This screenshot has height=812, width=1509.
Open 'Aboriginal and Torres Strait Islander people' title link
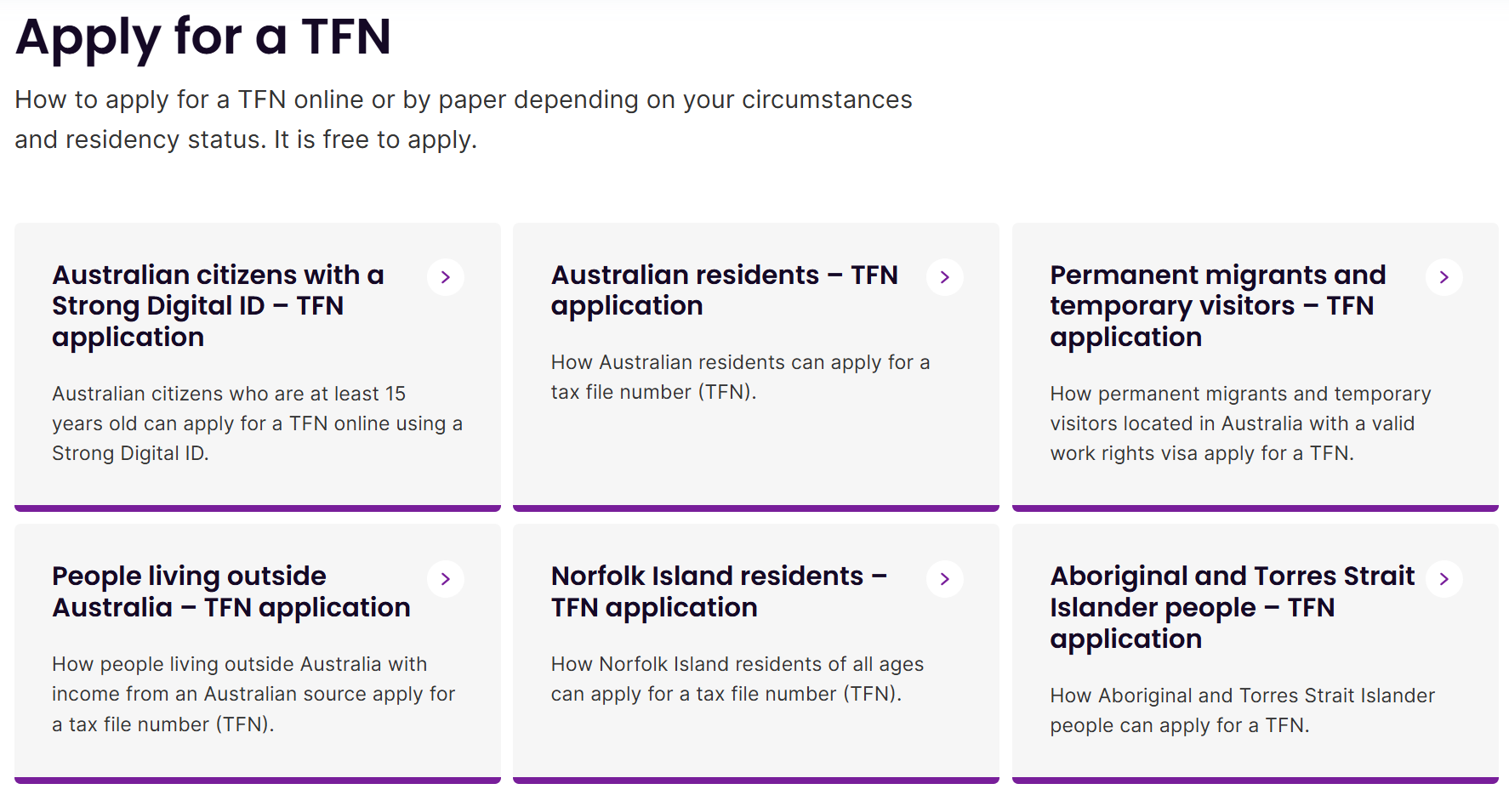pos(1232,607)
